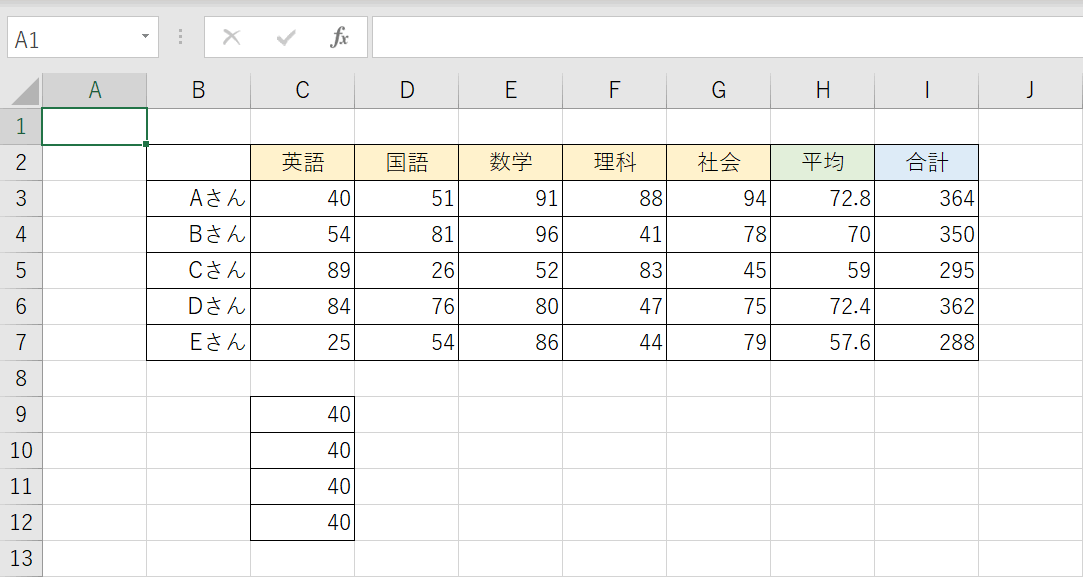Click inside the Name Box field
Screen dimensions: 1083x577
coord(70,39)
